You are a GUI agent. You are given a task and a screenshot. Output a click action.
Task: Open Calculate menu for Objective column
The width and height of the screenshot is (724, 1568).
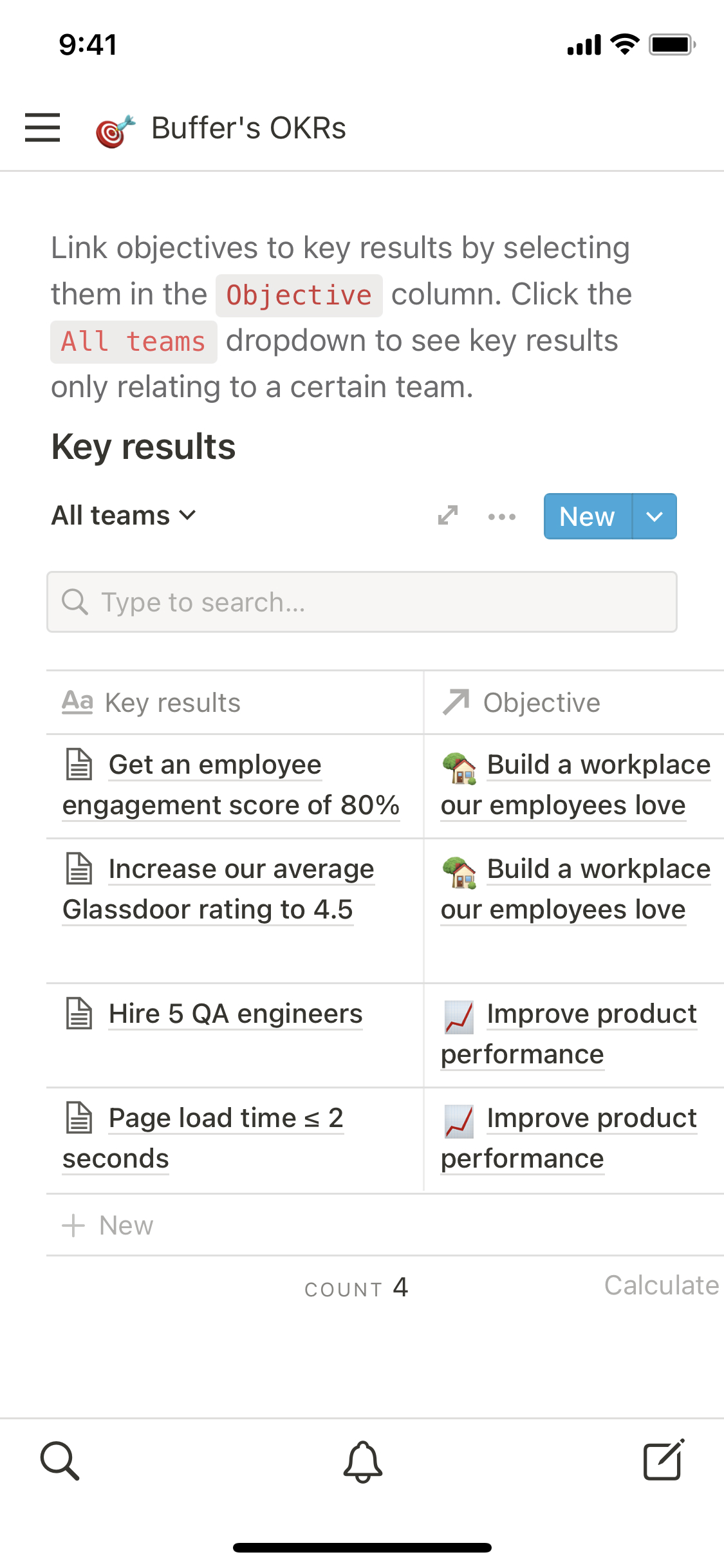coord(661,1285)
